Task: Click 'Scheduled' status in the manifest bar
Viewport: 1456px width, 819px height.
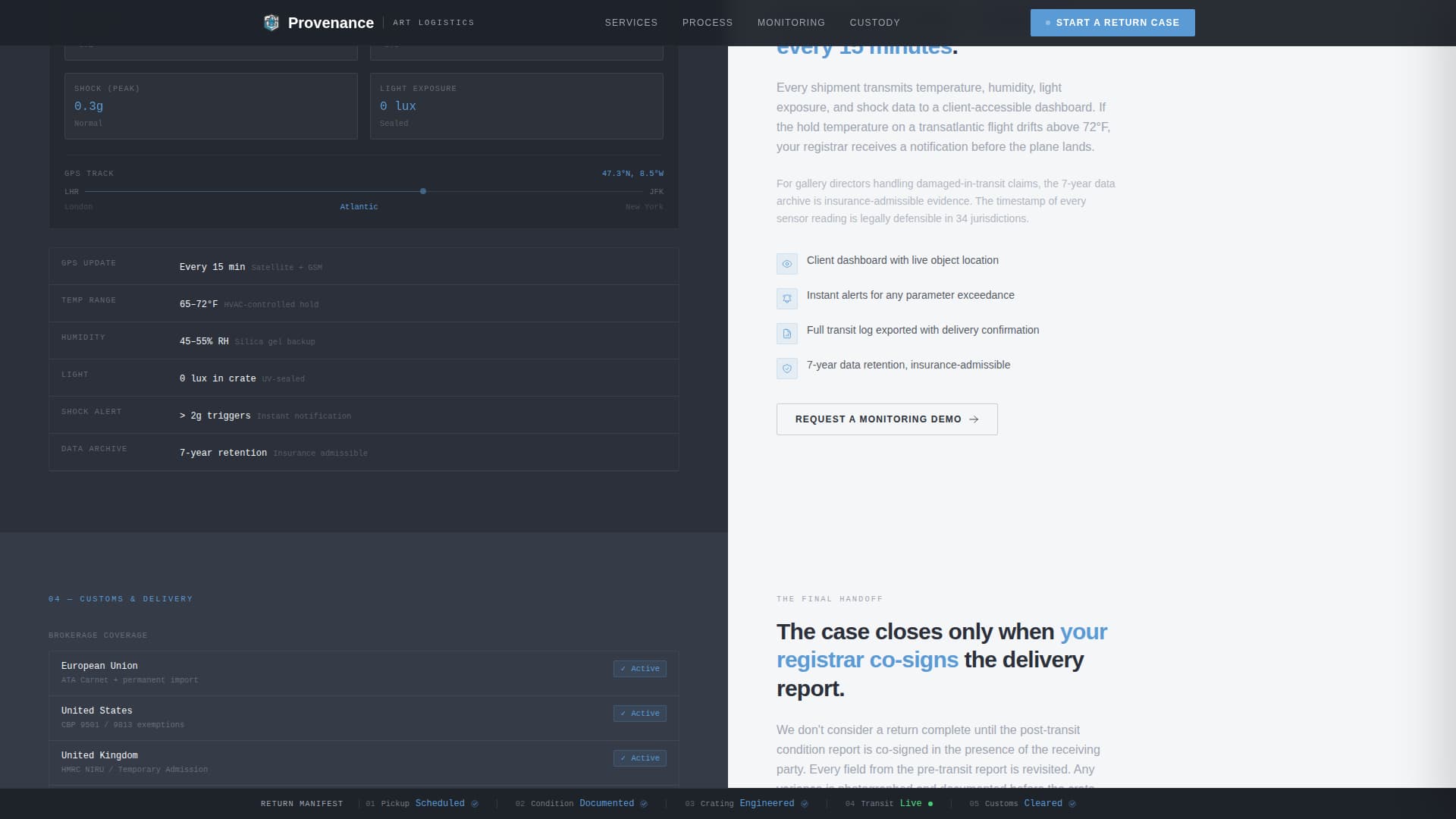Action: click(440, 804)
